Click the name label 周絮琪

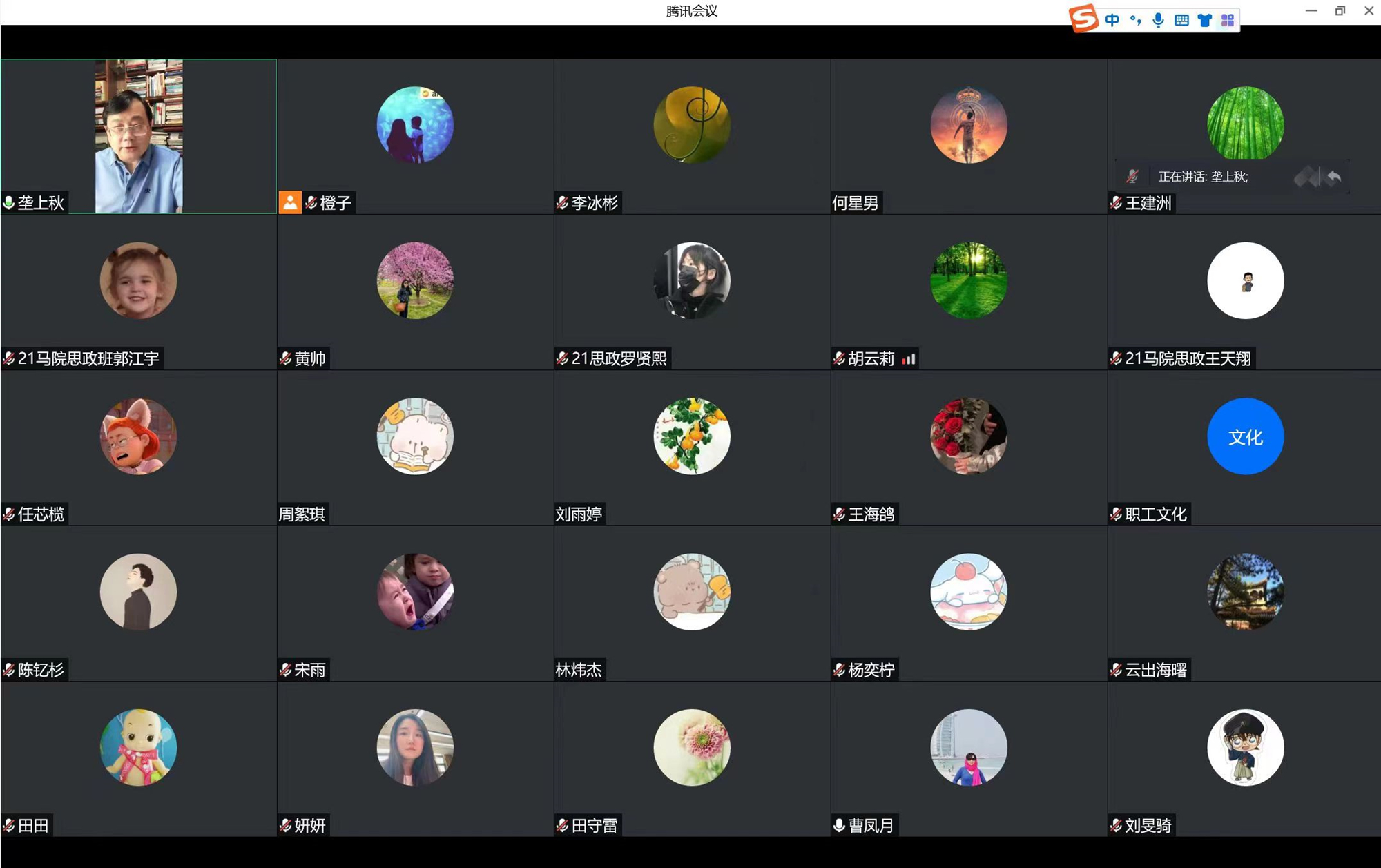(302, 514)
